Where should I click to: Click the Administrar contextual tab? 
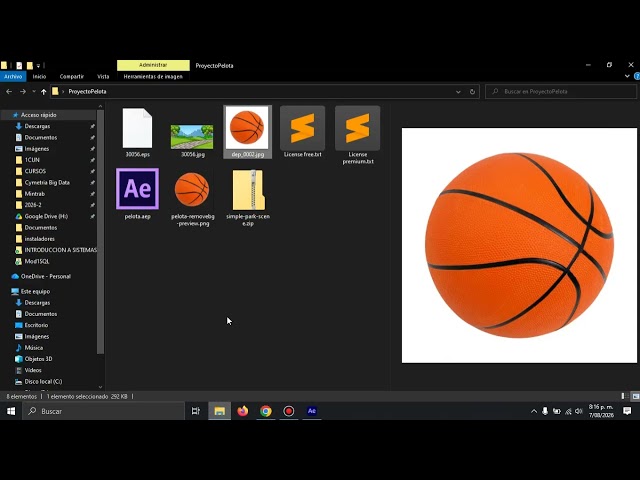pos(153,65)
